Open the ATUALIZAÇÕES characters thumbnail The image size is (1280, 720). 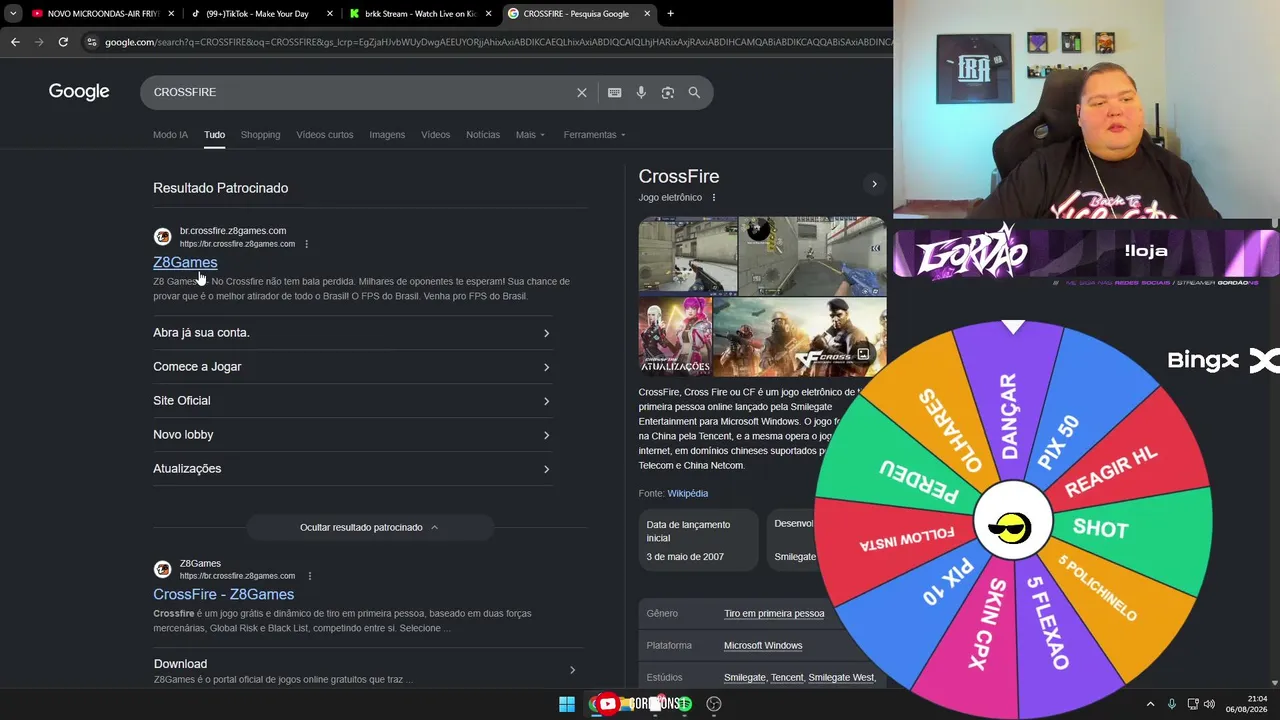(675, 337)
